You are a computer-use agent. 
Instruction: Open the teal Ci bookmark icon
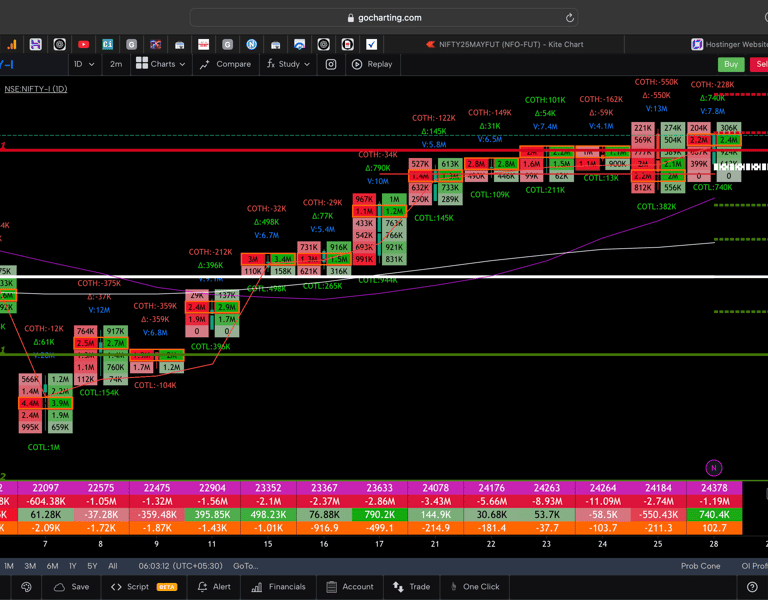click(107, 45)
